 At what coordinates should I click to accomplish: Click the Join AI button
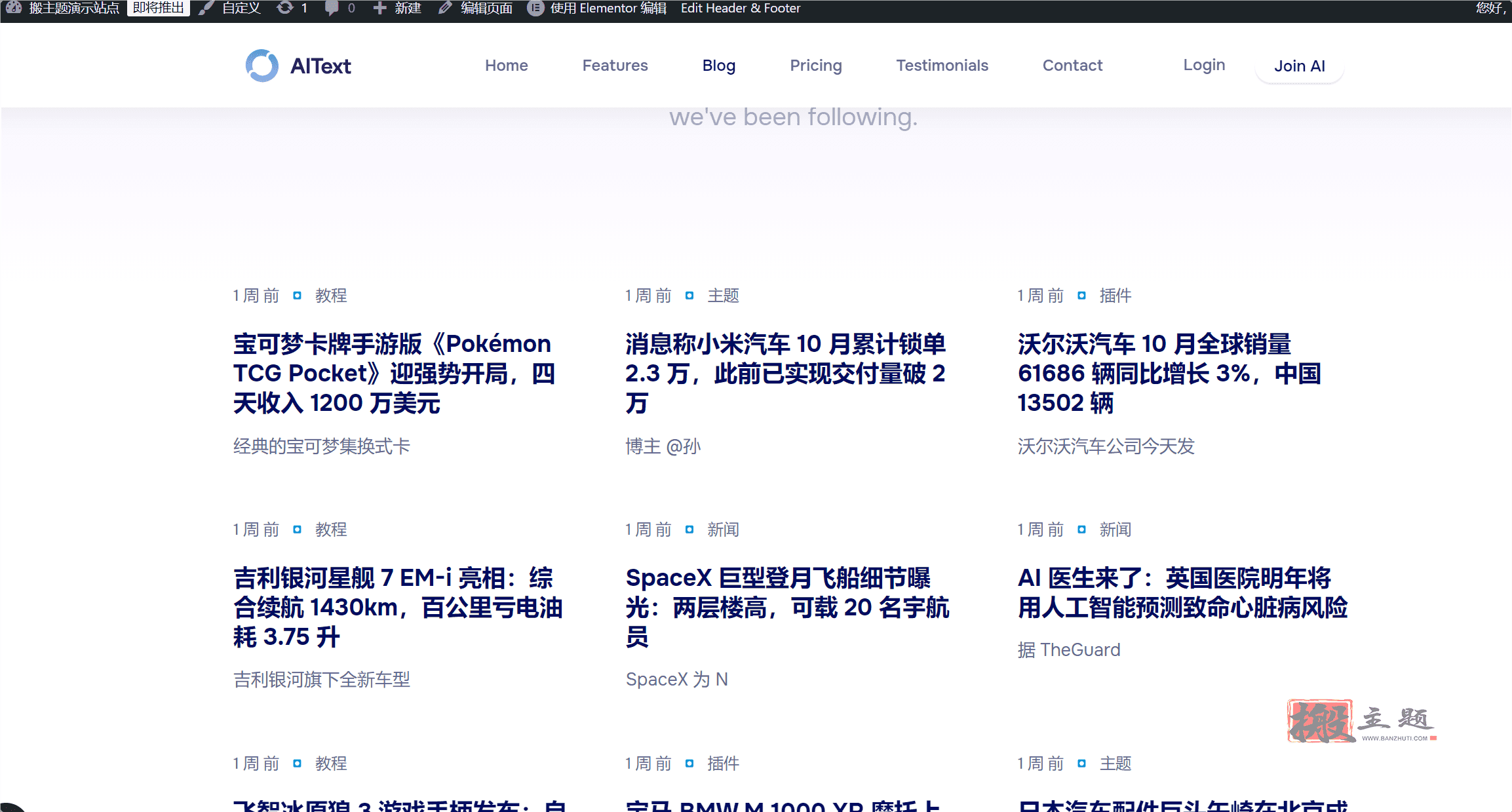pos(1299,66)
